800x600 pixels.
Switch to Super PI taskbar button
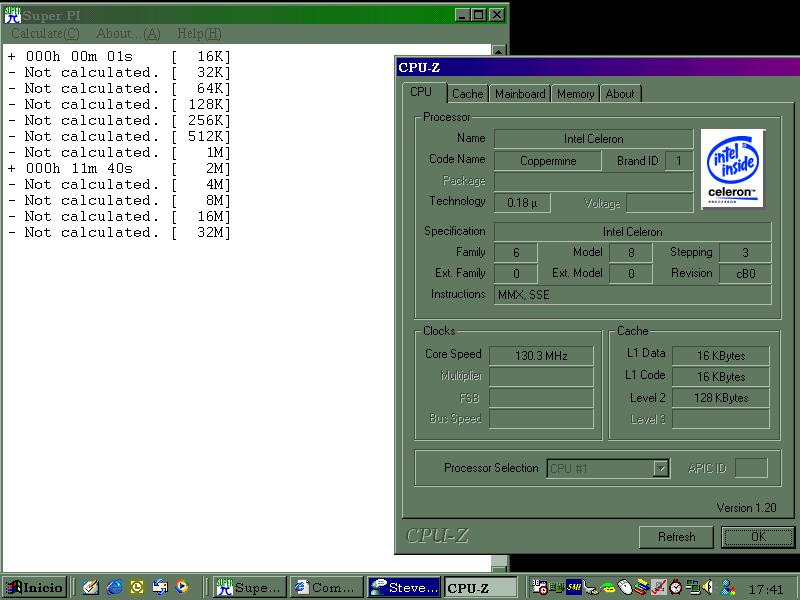click(248, 588)
